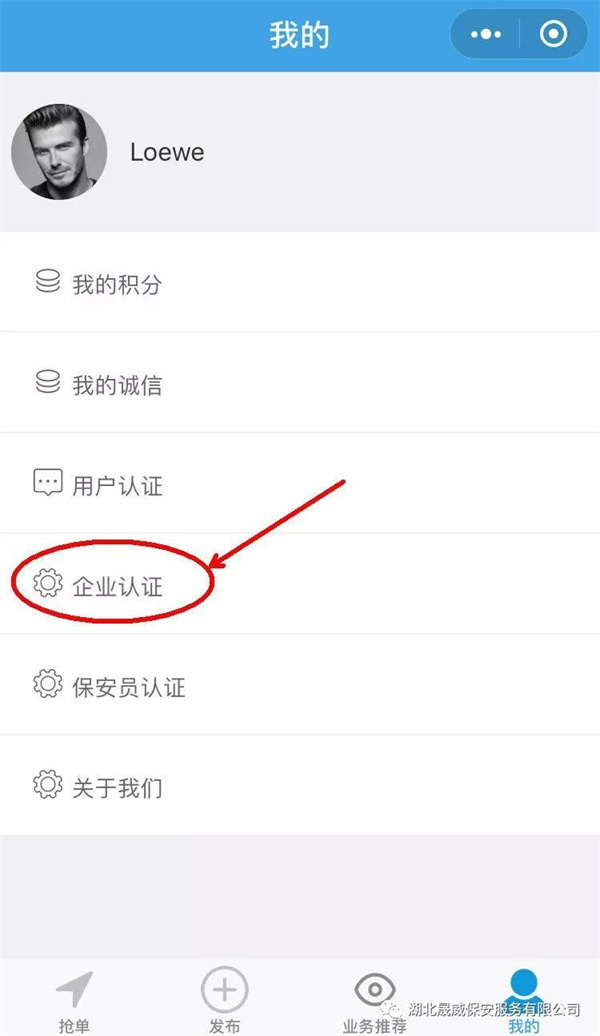Open 企业认证 text label
The height and width of the screenshot is (1036, 600).
click(x=117, y=586)
